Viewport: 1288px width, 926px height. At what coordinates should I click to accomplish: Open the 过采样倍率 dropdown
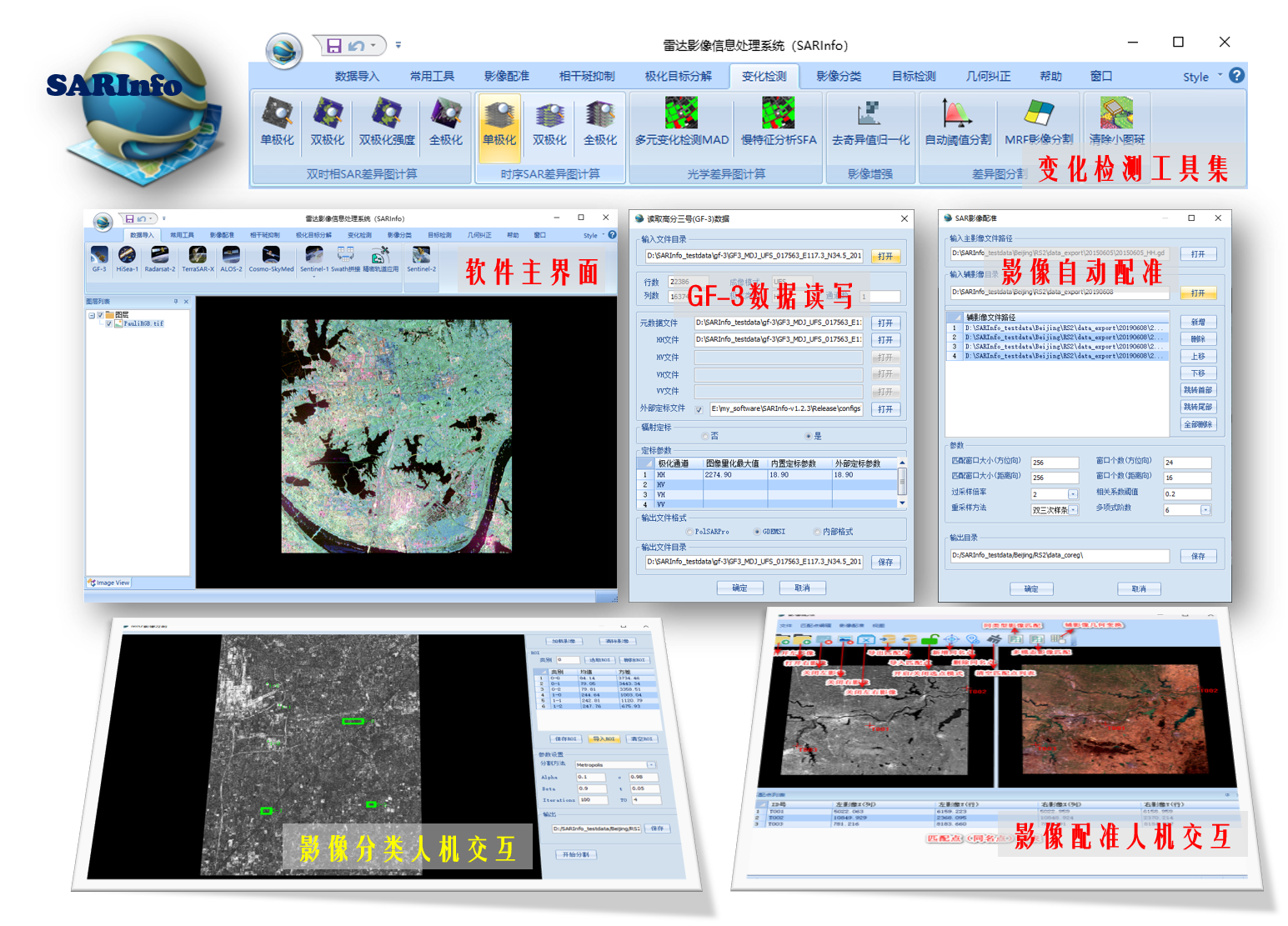pos(1073,494)
